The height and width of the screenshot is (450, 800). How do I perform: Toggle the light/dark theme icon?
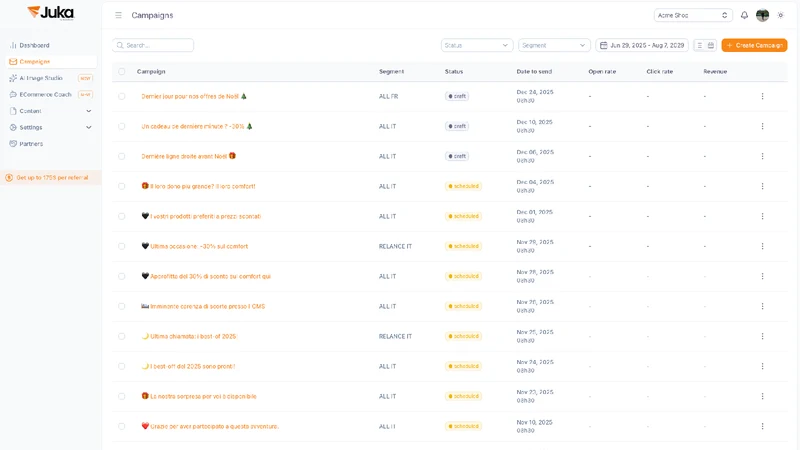pyautogui.click(x=781, y=15)
